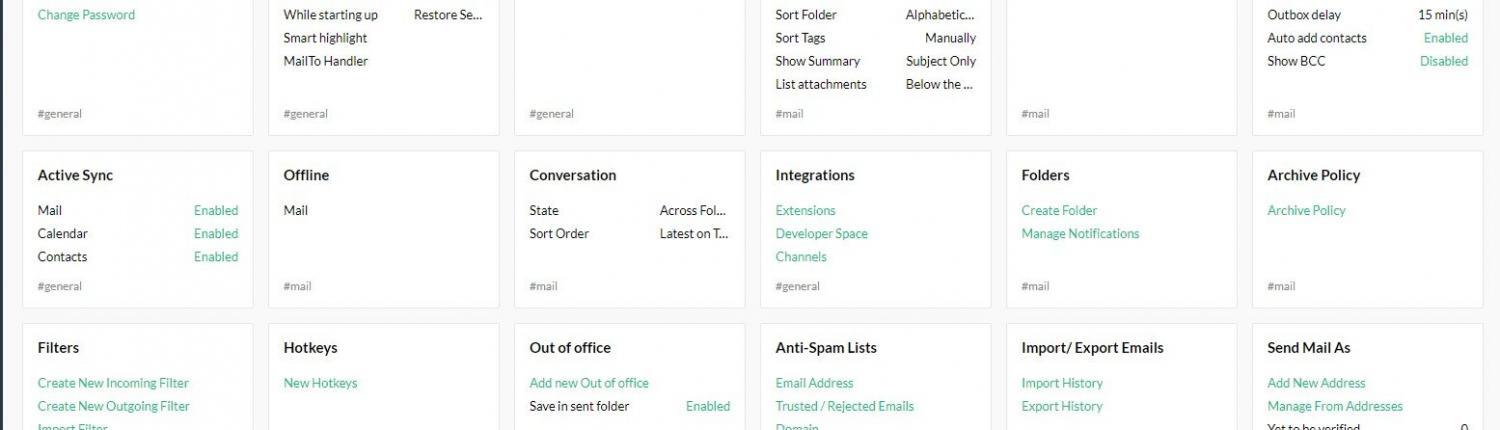
Task: Open Manage From Addresses
Action: (1335, 407)
